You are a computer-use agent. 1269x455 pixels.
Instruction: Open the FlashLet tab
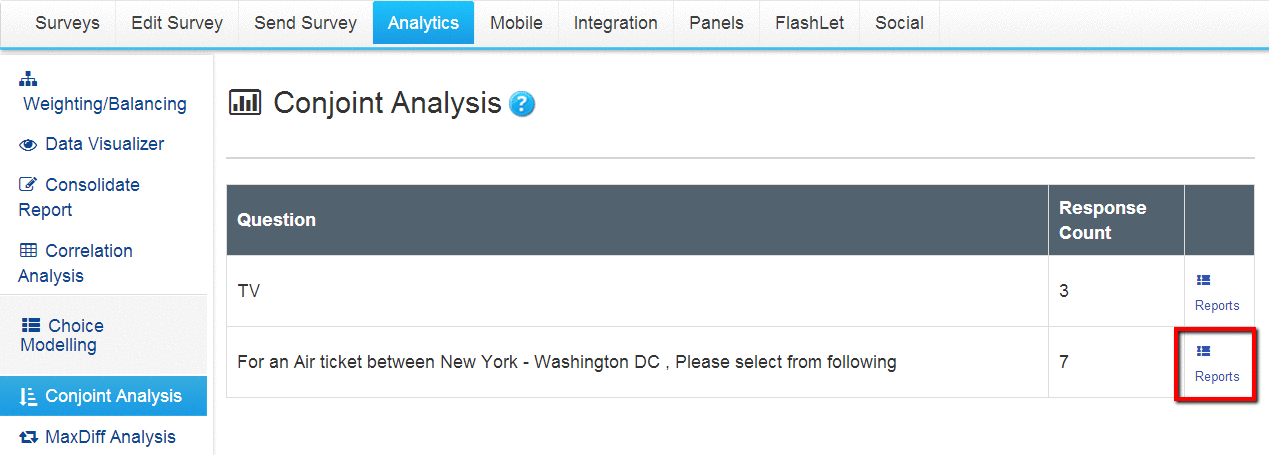[x=810, y=23]
